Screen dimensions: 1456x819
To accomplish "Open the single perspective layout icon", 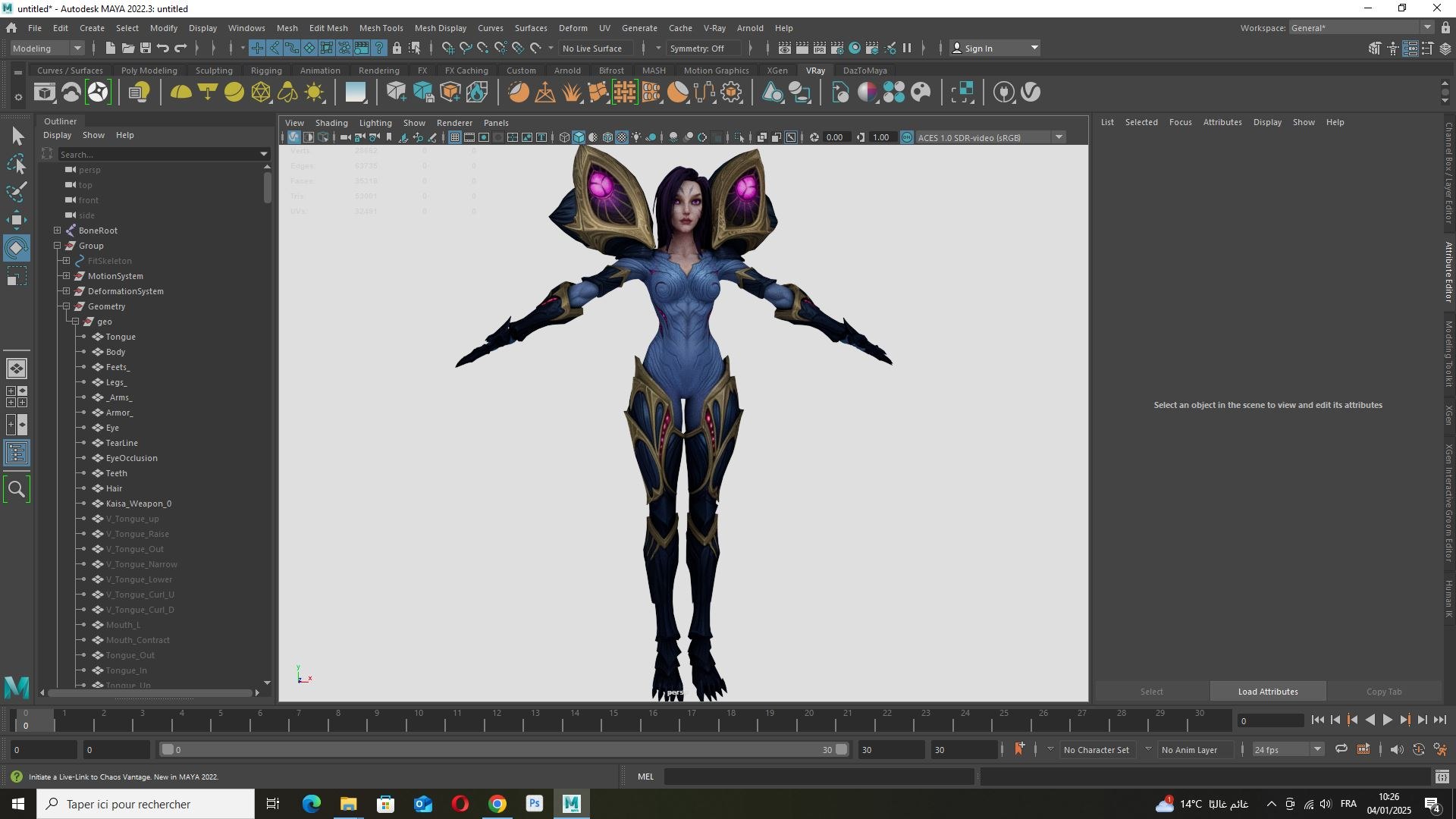I will (17, 369).
